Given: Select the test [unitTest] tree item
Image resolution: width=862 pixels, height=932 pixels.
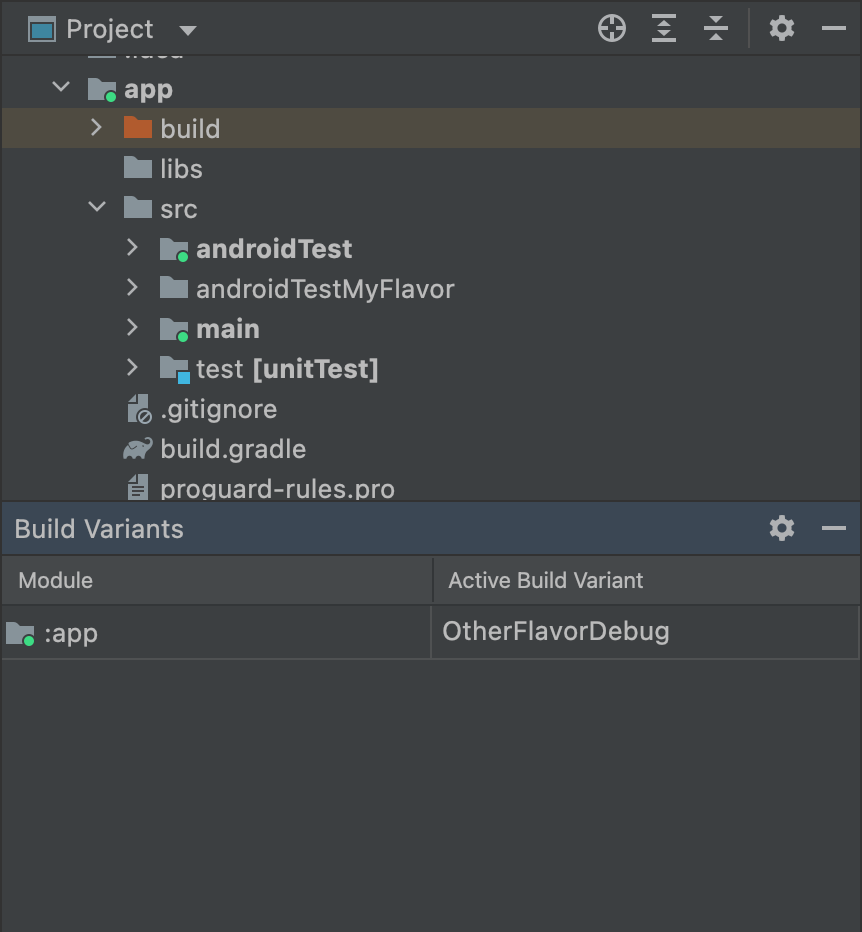Looking at the screenshot, I should click(270, 369).
